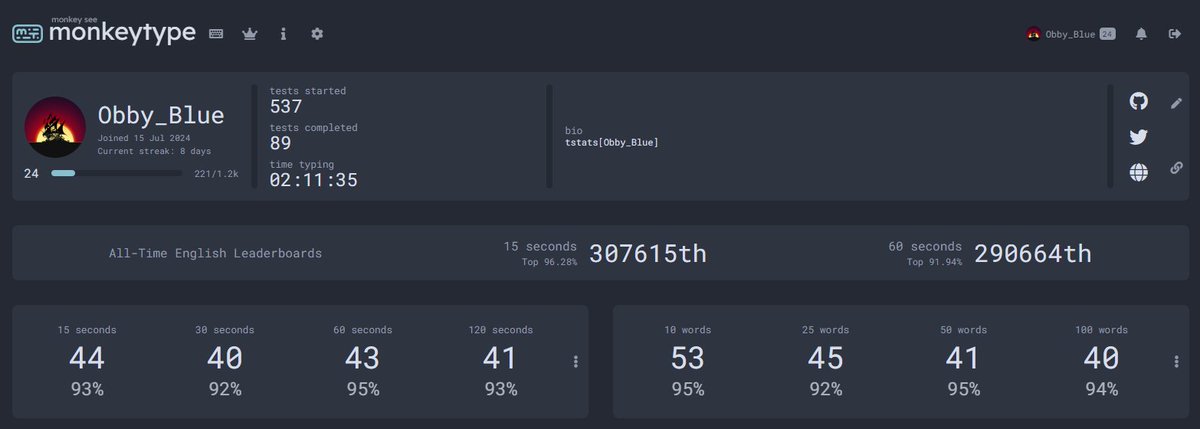Open the GitHub profile link icon

click(1138, 101)
